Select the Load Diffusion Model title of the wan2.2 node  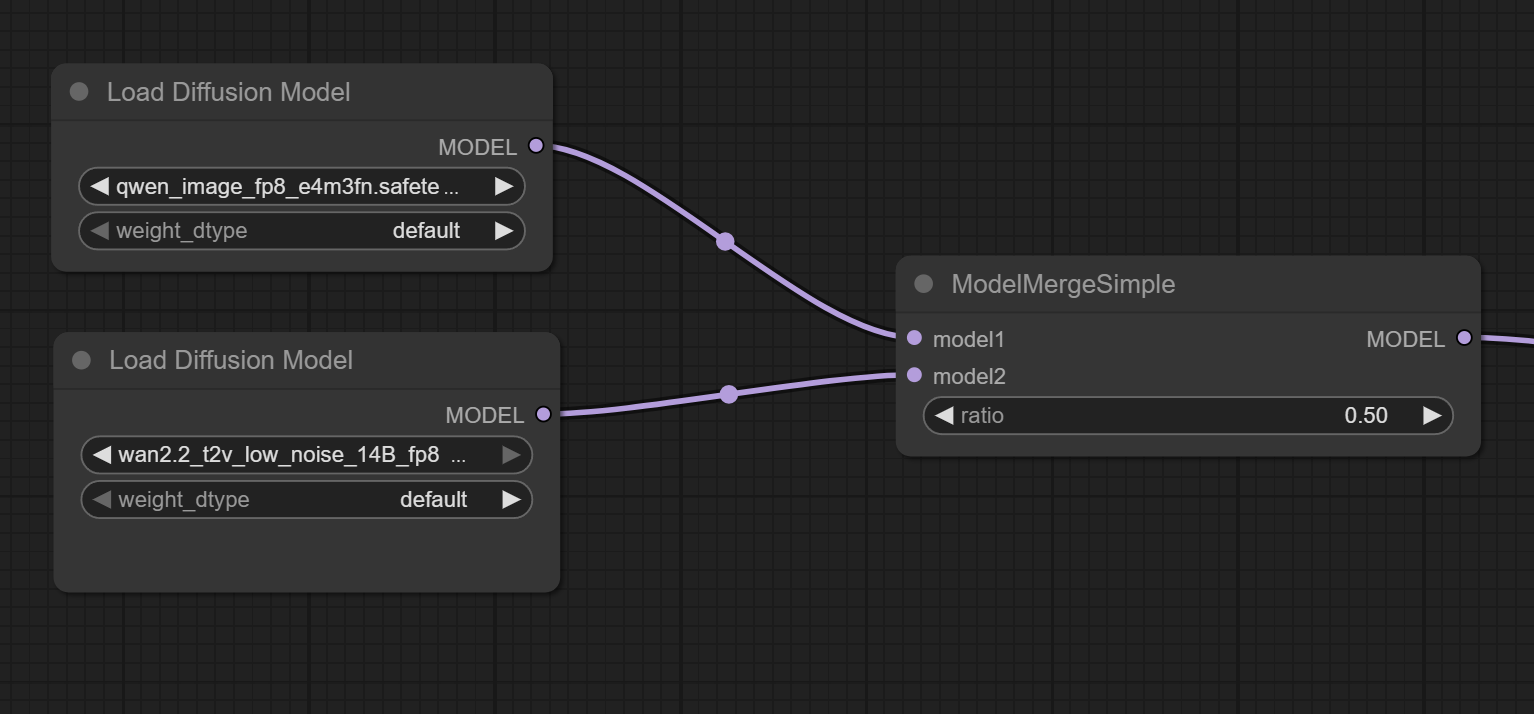231,360
